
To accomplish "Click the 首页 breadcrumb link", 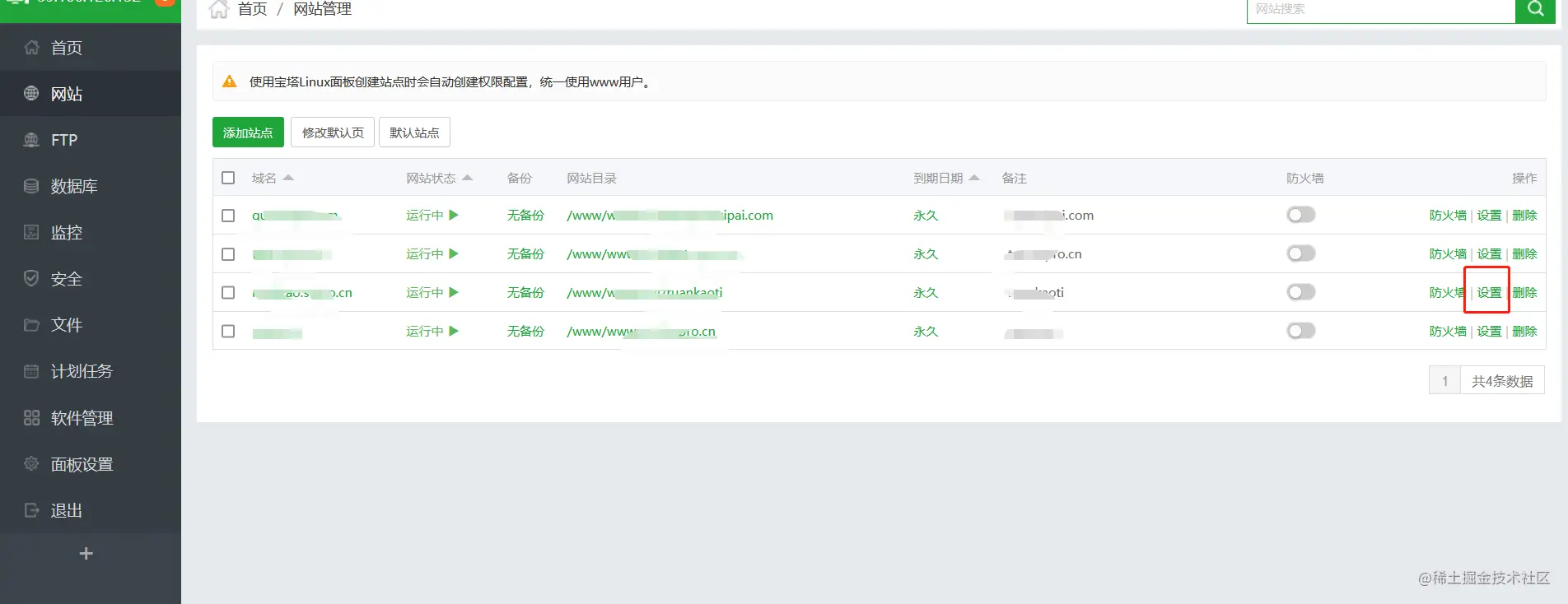I will pyautogui.click(x=253, y=9).
